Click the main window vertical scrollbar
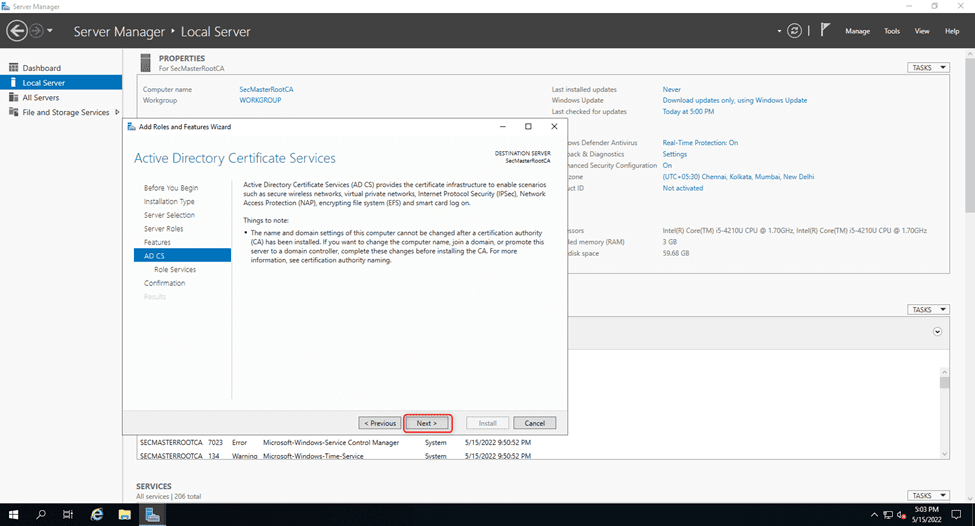This screenshot has height=526, width=975. 970,134
